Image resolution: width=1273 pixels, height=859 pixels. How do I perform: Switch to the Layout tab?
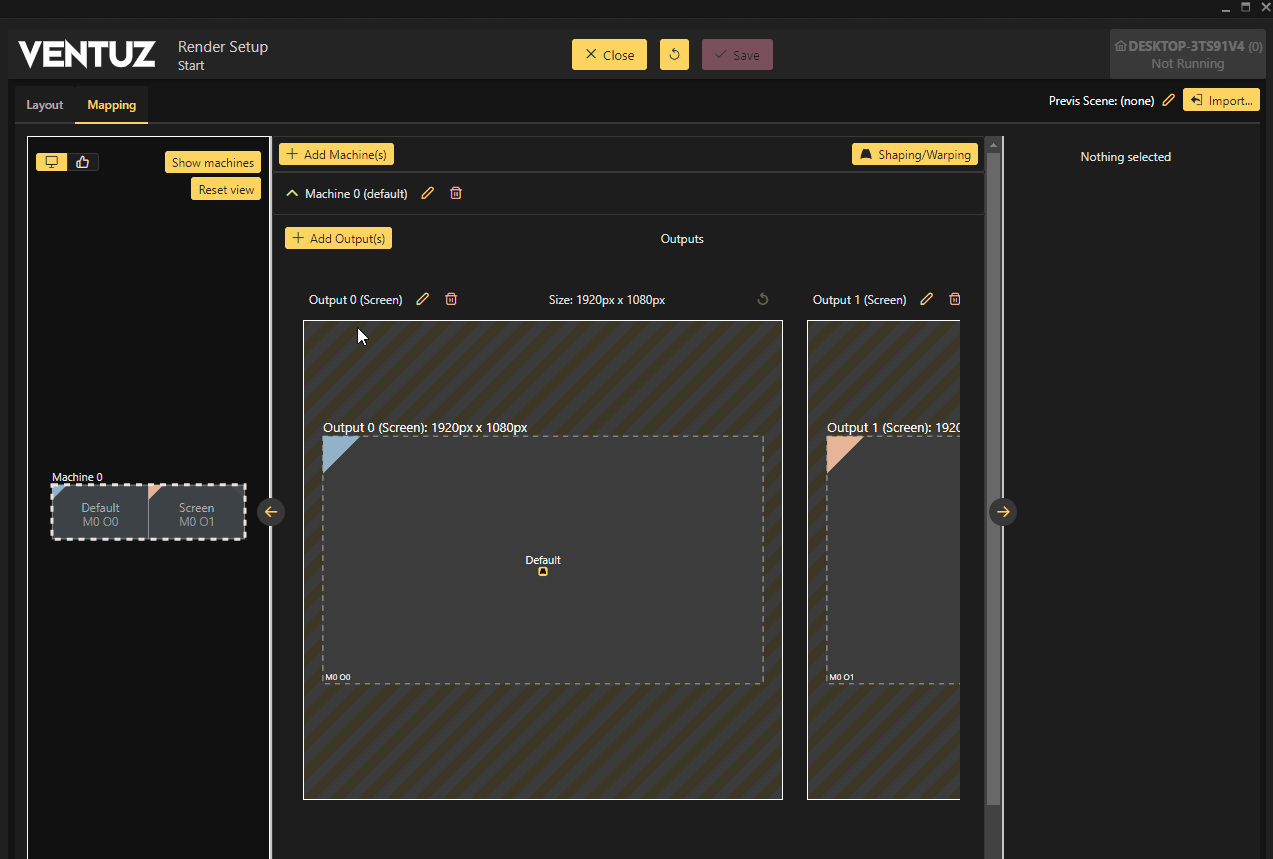45,105
